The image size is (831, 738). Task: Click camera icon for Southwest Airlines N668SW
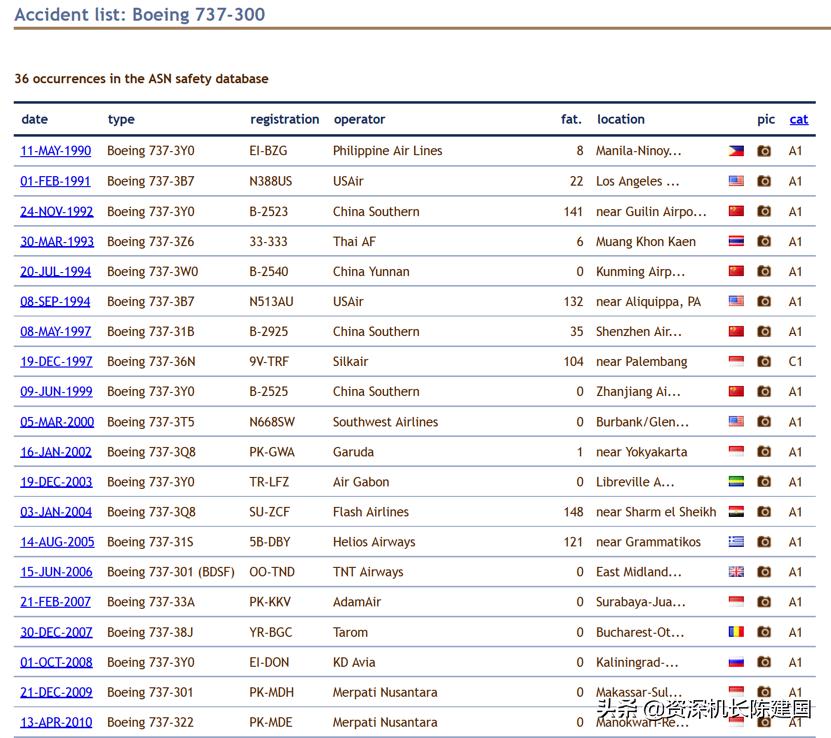764,421
